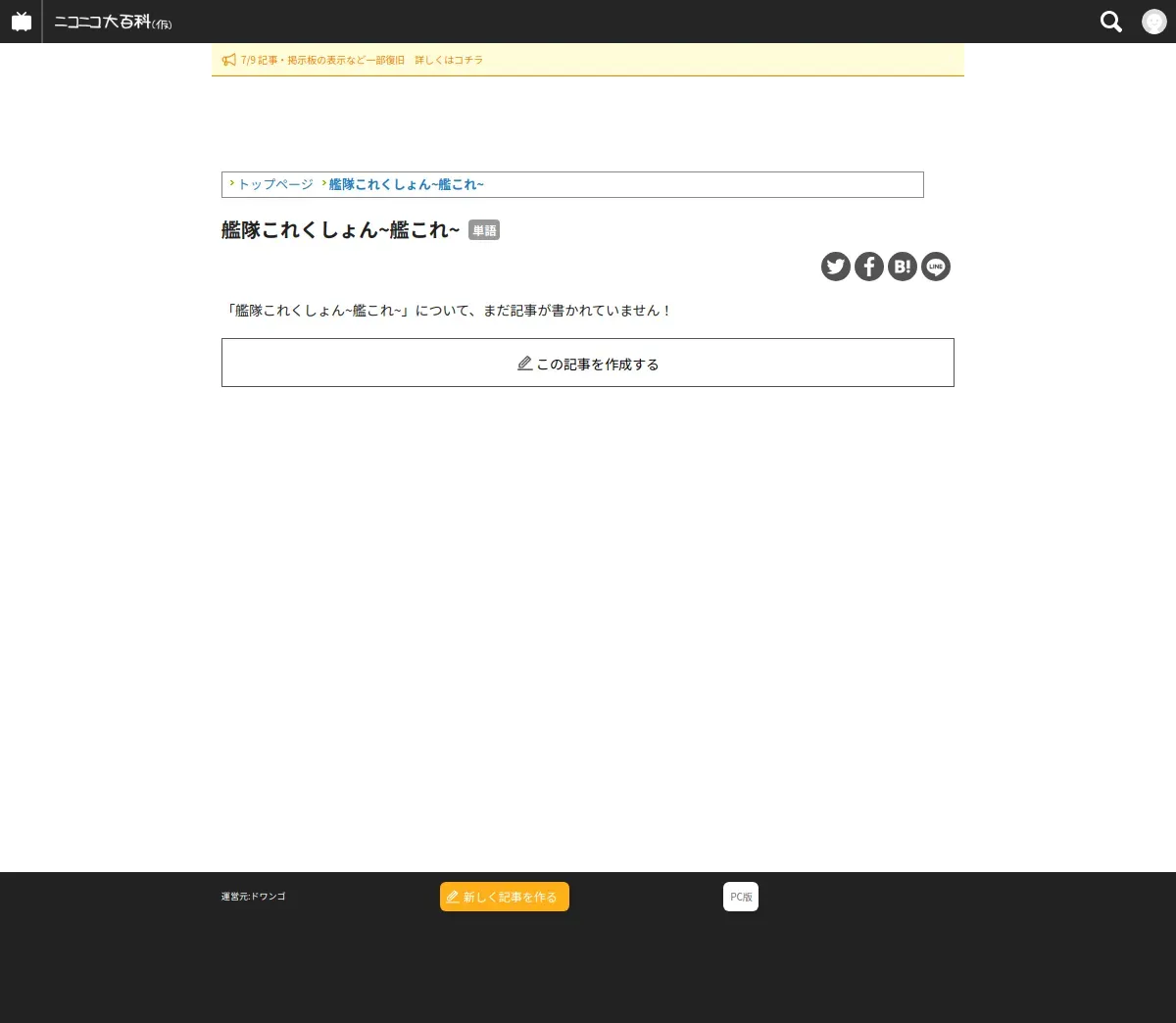Go to トップページ breadcrumb link
The image size is (1176, 1023).
[275, 184]
